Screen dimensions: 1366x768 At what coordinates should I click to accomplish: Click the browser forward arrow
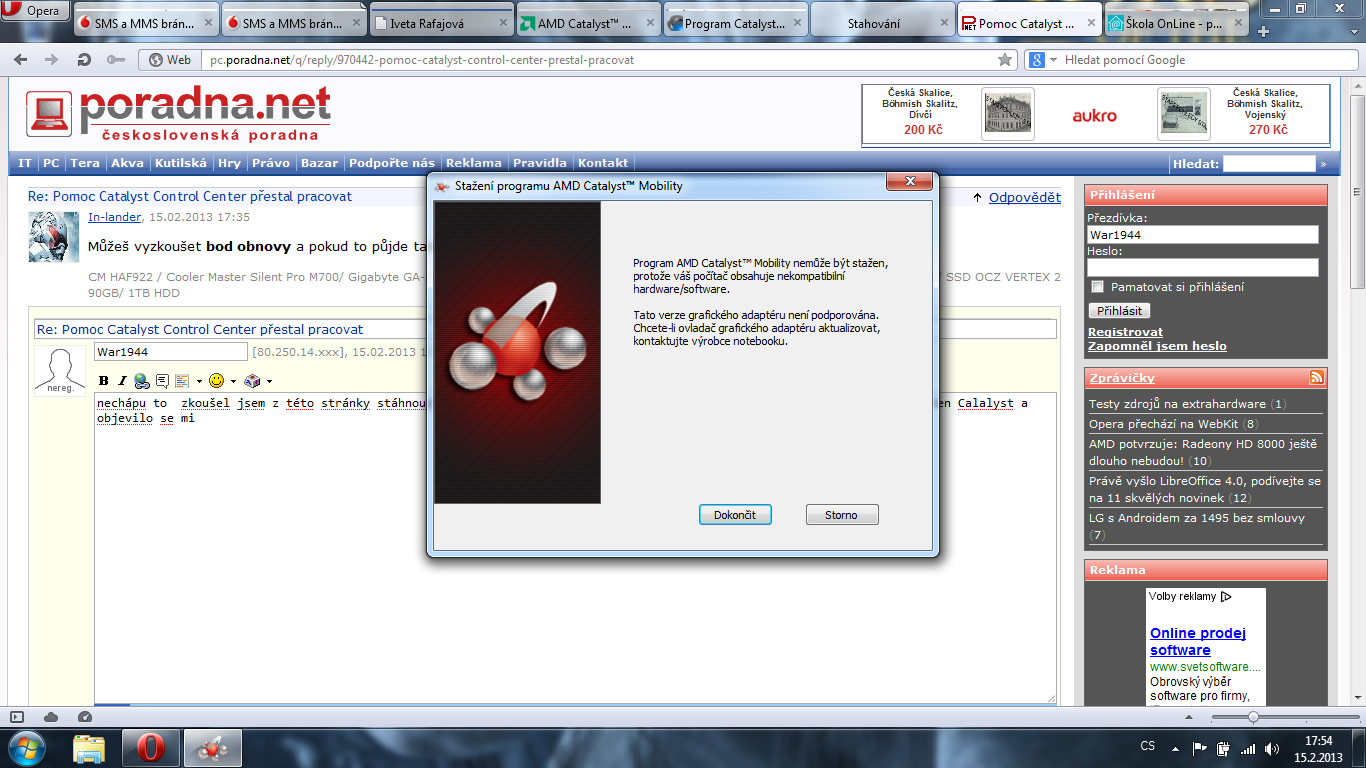52,60
